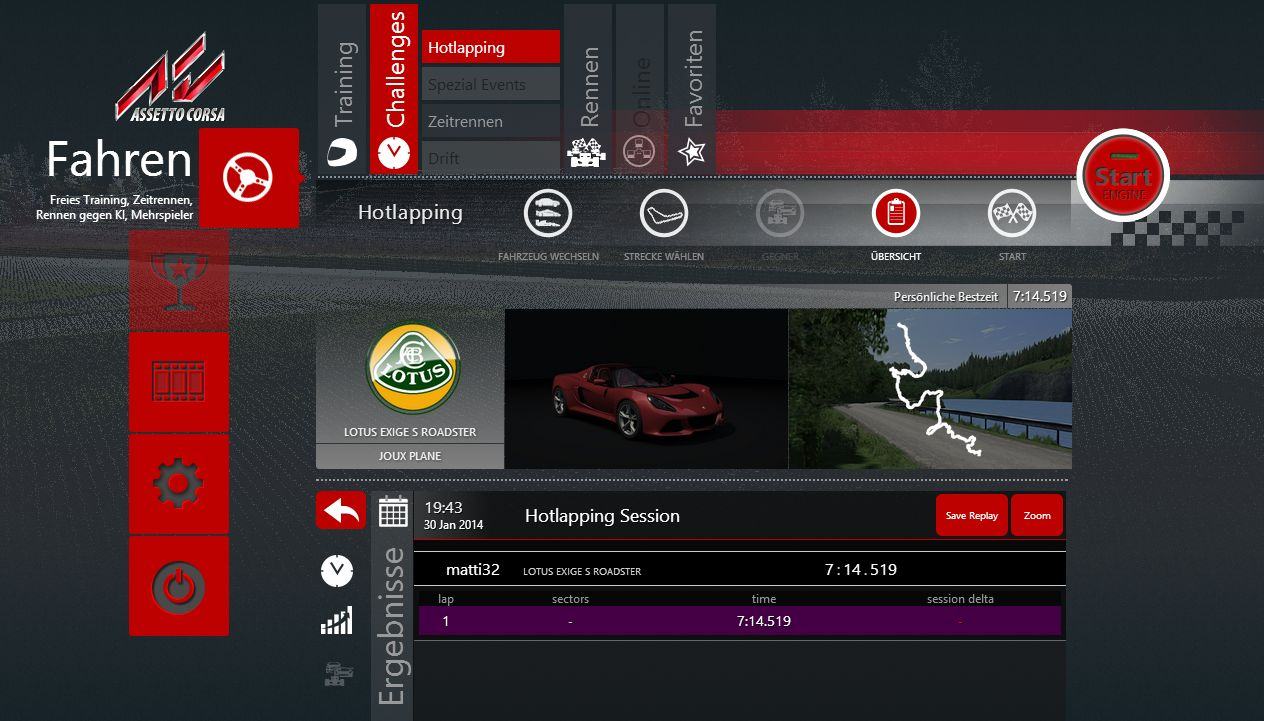Select the lap 1 row 7:14.519

[x=740, y=621]
